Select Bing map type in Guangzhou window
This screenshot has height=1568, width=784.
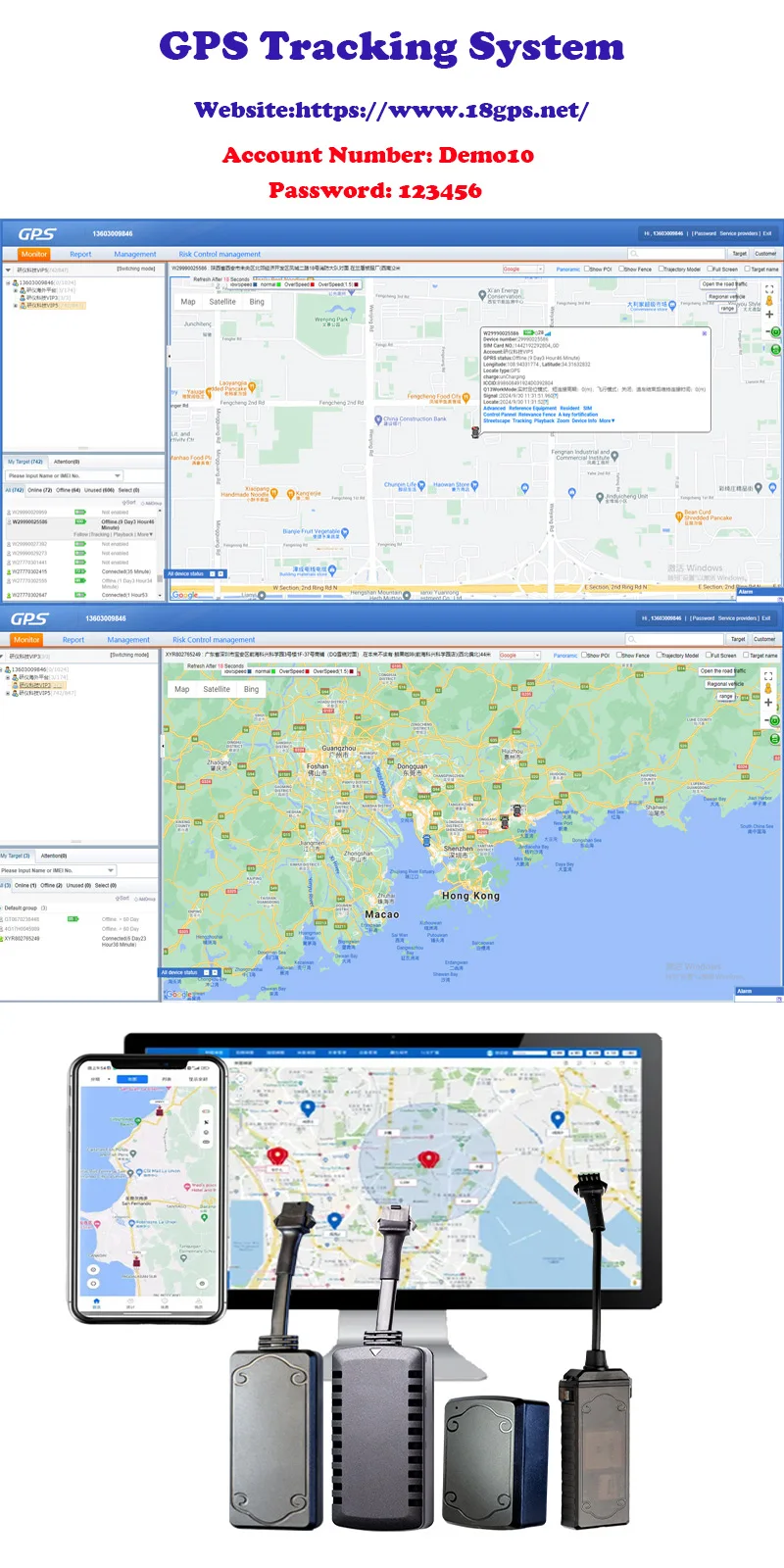pyautogui.click(x=251, y=689)
